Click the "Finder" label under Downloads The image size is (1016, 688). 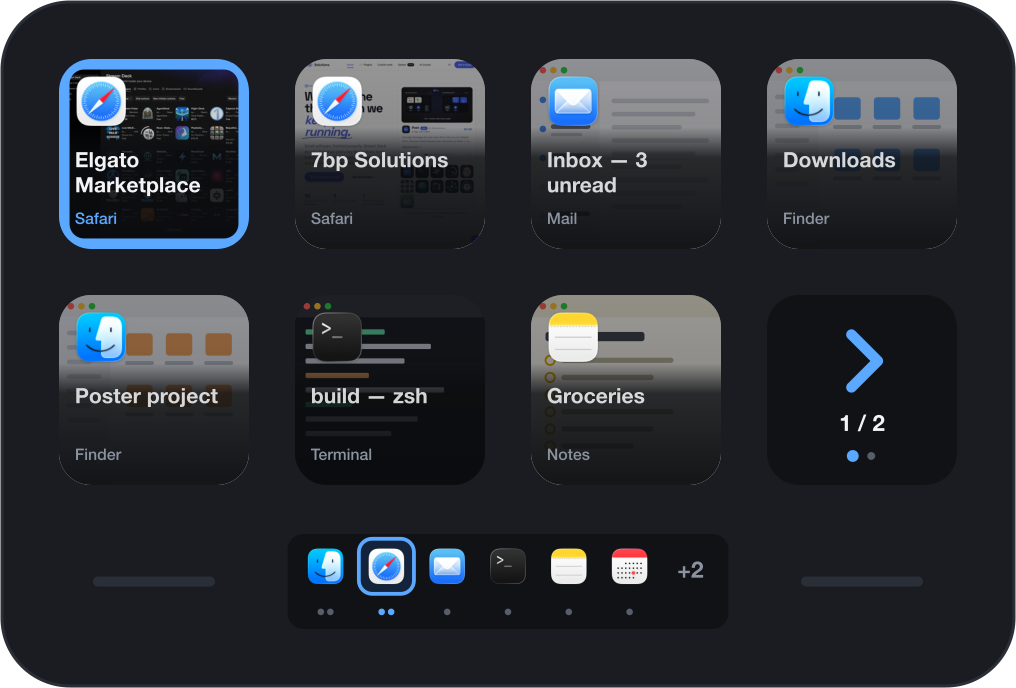[806, 218]
